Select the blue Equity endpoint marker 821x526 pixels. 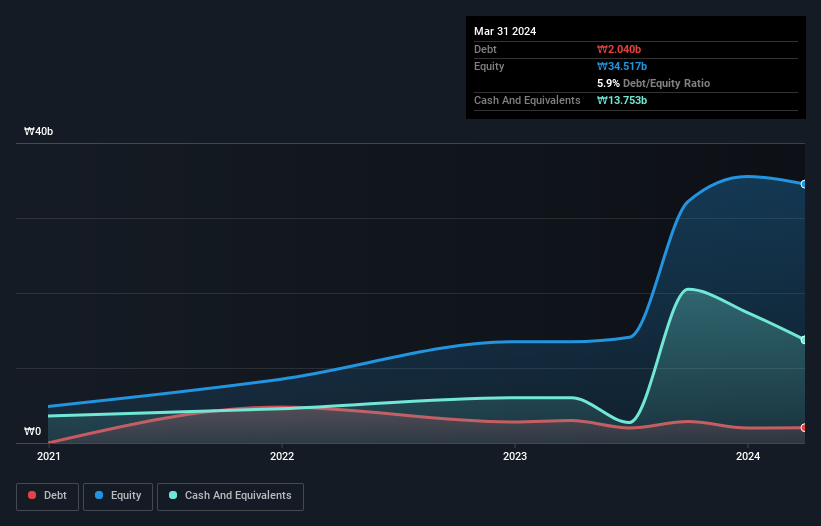click(x=804, y=184)
